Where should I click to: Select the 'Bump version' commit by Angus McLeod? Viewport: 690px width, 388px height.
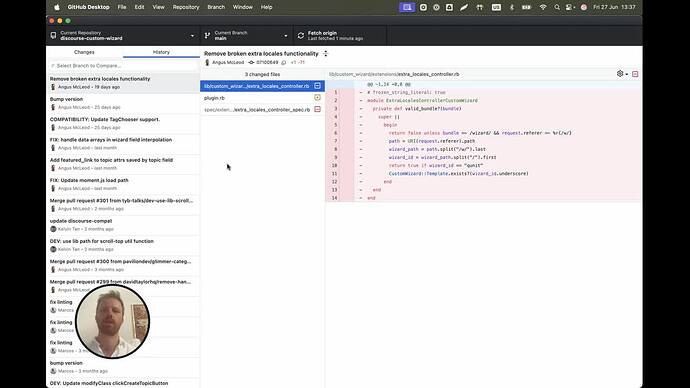123,103
